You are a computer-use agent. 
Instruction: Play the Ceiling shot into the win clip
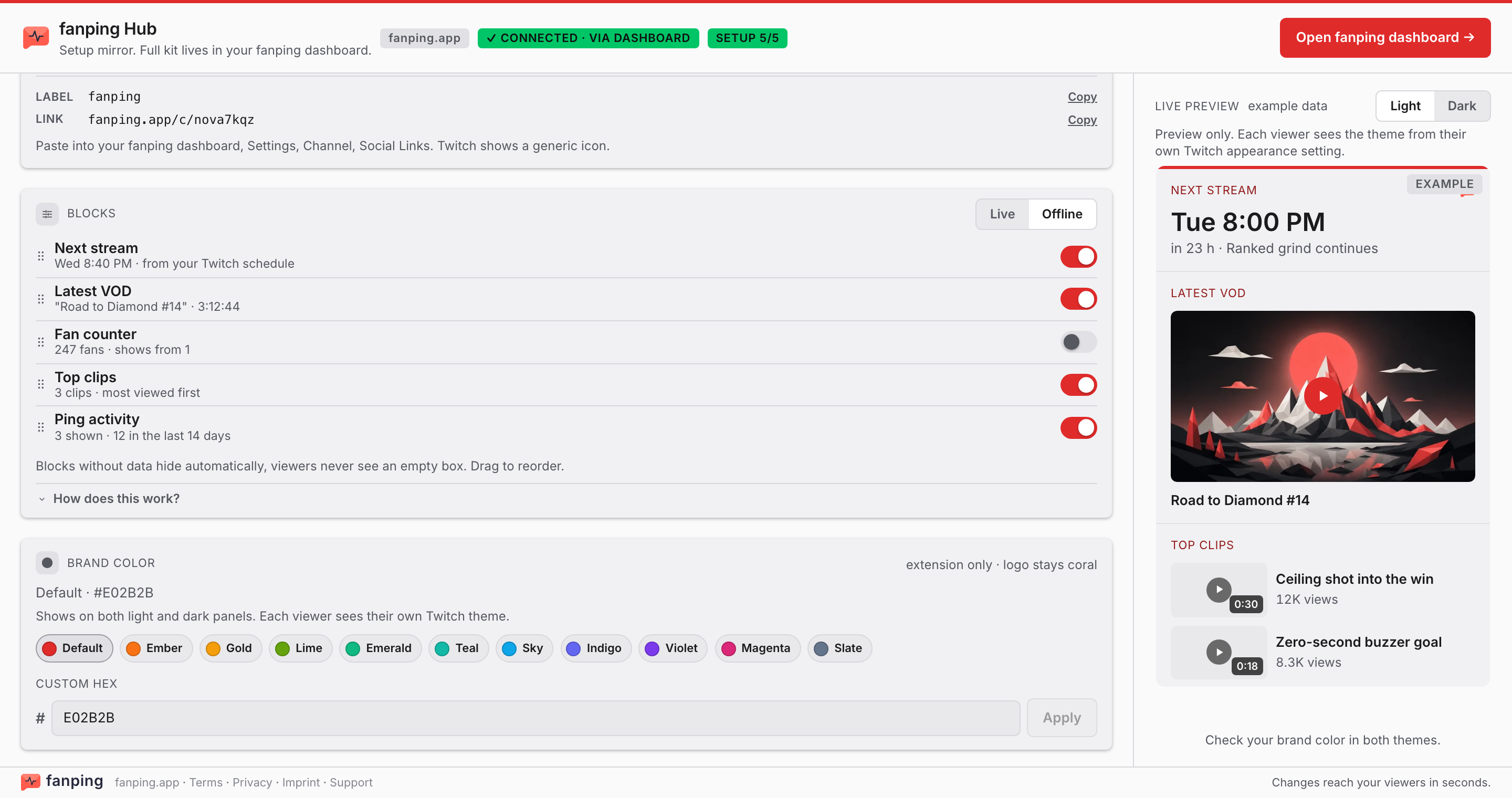(x=1219, y=590)
